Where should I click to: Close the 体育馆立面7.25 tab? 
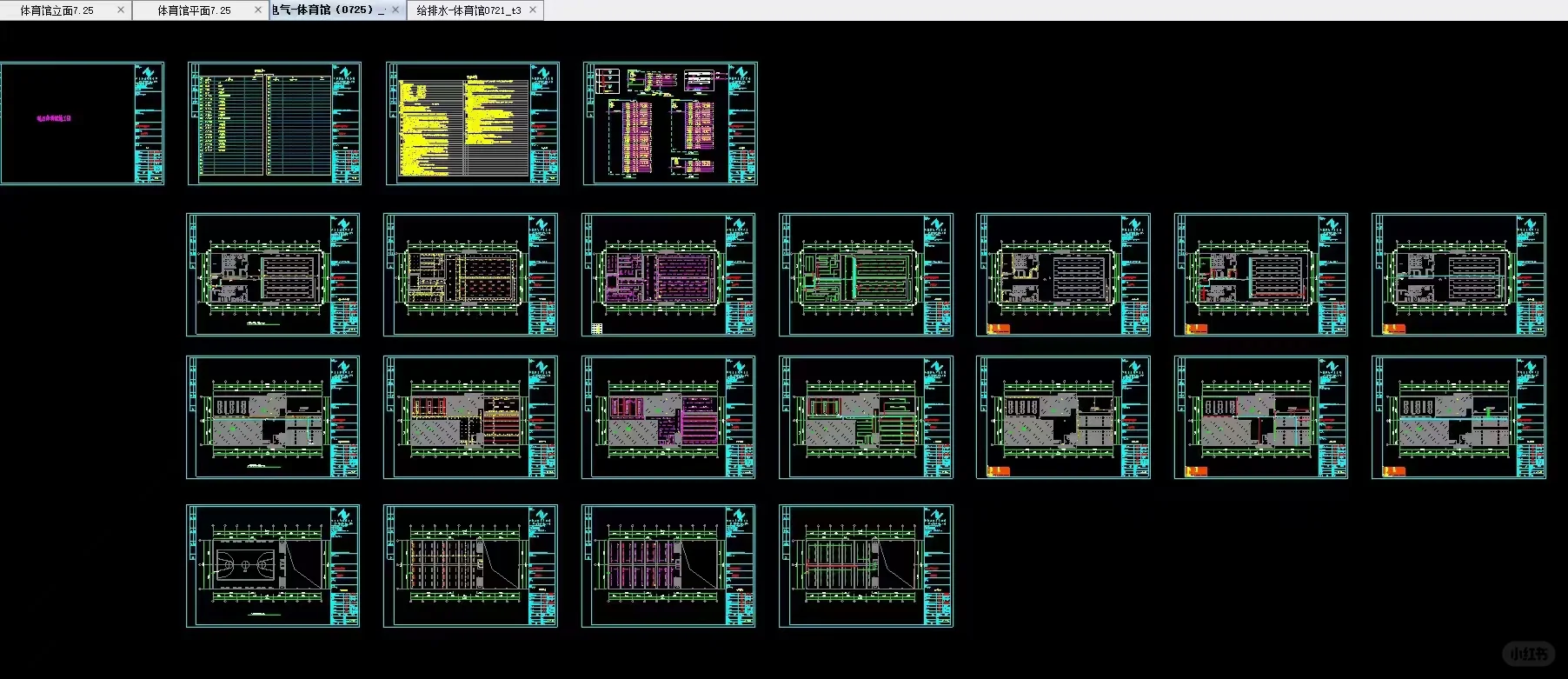click(x=121, y=10)
